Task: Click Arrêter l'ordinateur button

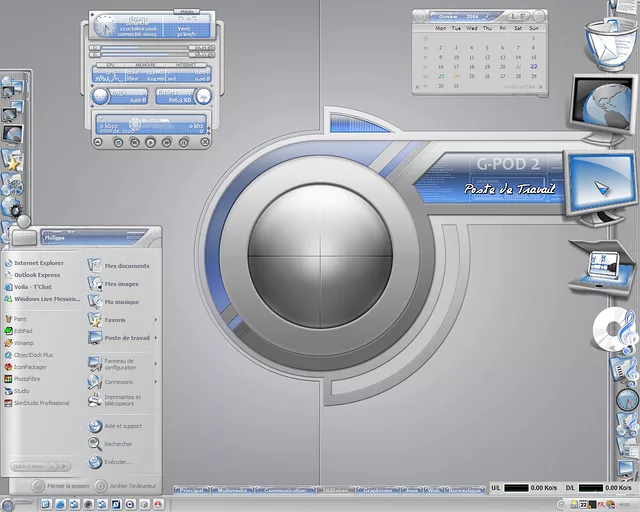Action: [x=127, y=486]
